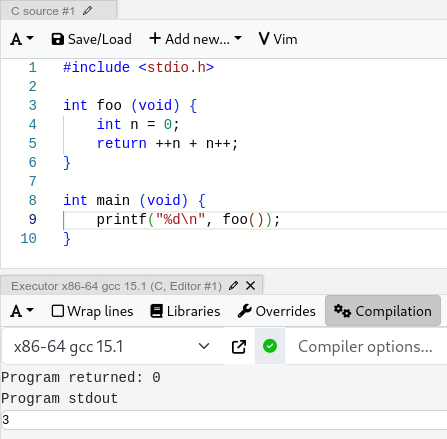Open the Libraries menu

tap(185, 311)
